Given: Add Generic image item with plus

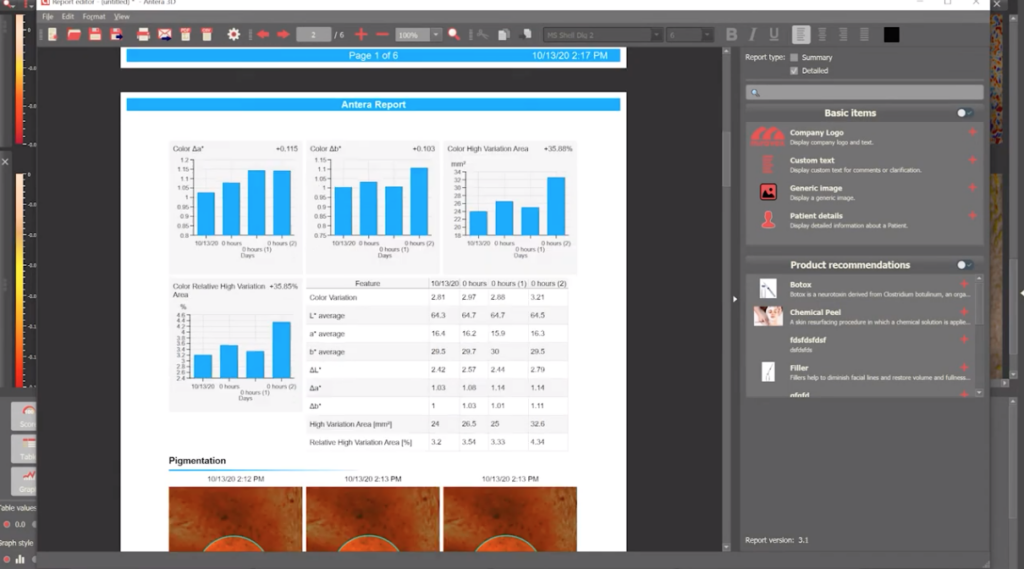Looking at the screenshot, I should point(972,187).
